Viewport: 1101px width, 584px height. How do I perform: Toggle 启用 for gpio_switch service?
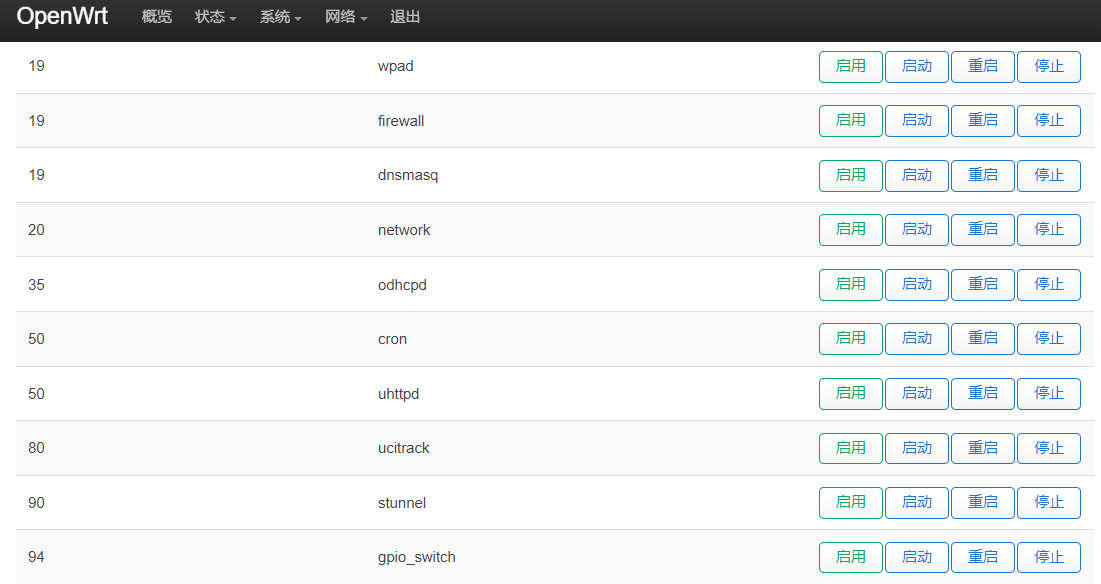click(x=850, y=557)
